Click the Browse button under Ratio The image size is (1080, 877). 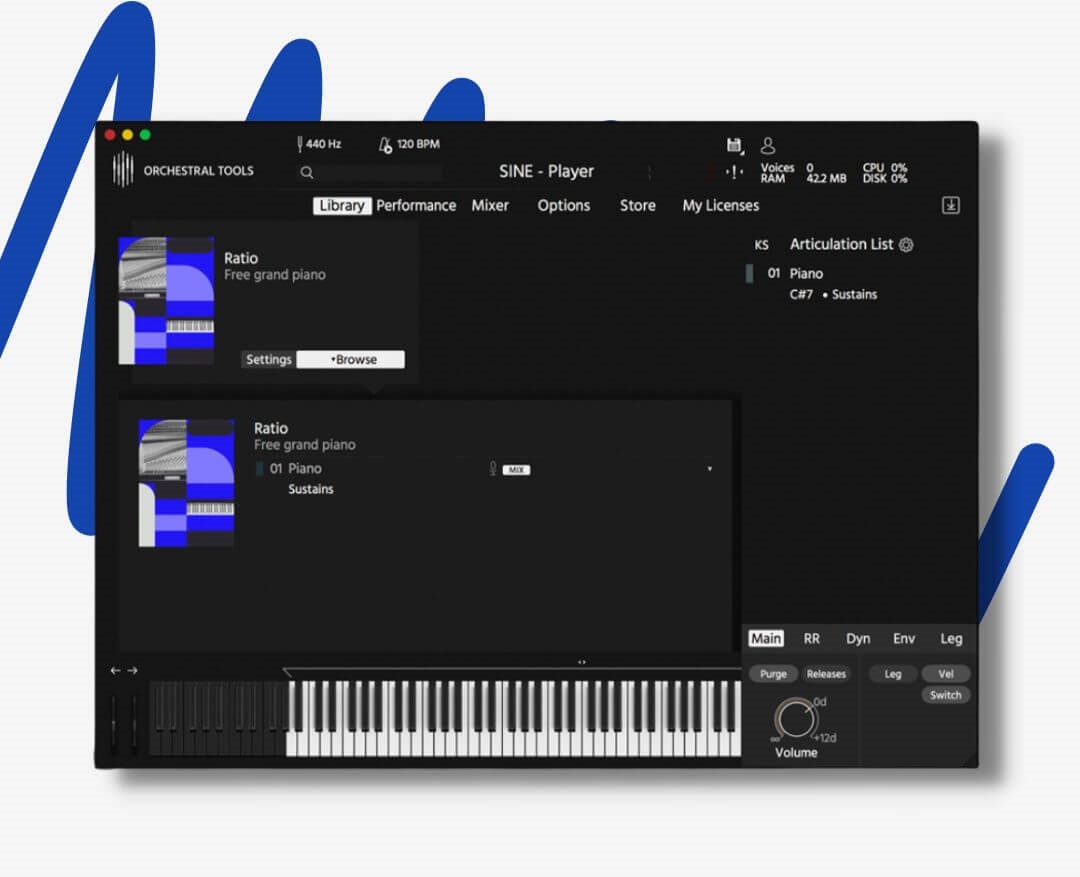[351, 360]
